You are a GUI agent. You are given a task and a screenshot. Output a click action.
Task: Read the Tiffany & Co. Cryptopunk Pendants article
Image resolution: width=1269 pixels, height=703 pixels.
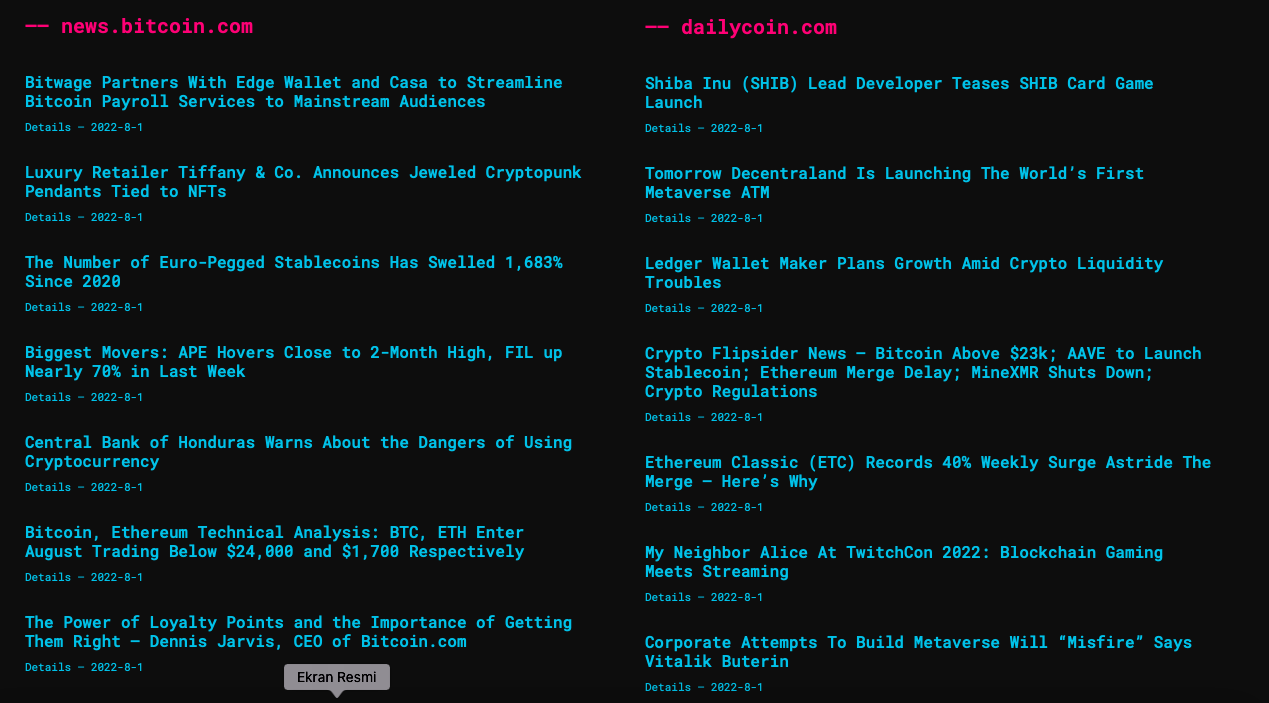(x=303, y=182)
